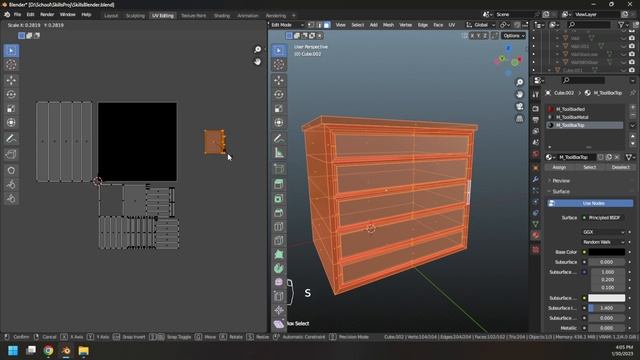Select the Extrude Region tool
The image size is (640, 360).
(279, 184)
